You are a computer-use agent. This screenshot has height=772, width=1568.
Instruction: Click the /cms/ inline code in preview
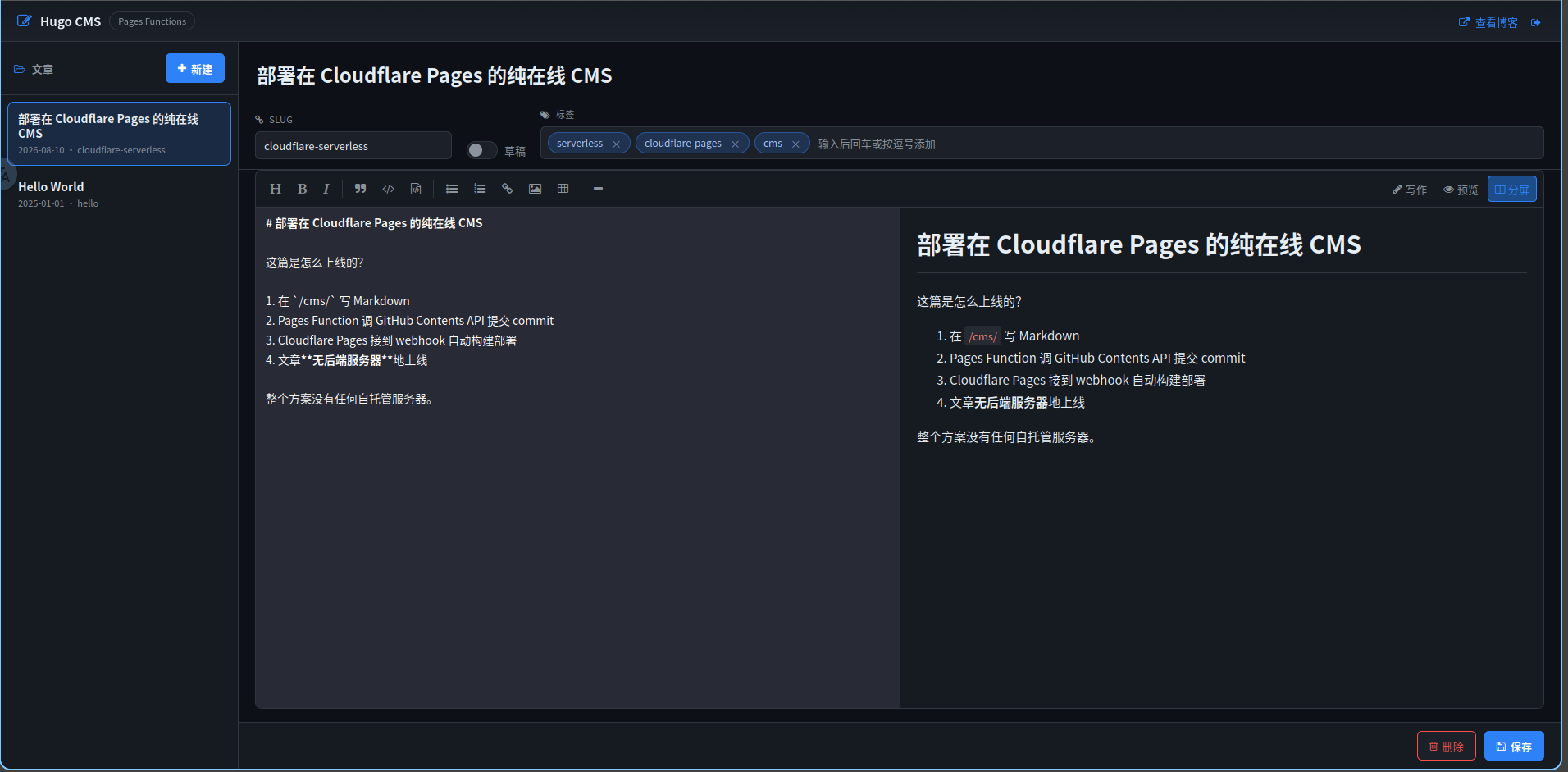[x=982, y=336]
